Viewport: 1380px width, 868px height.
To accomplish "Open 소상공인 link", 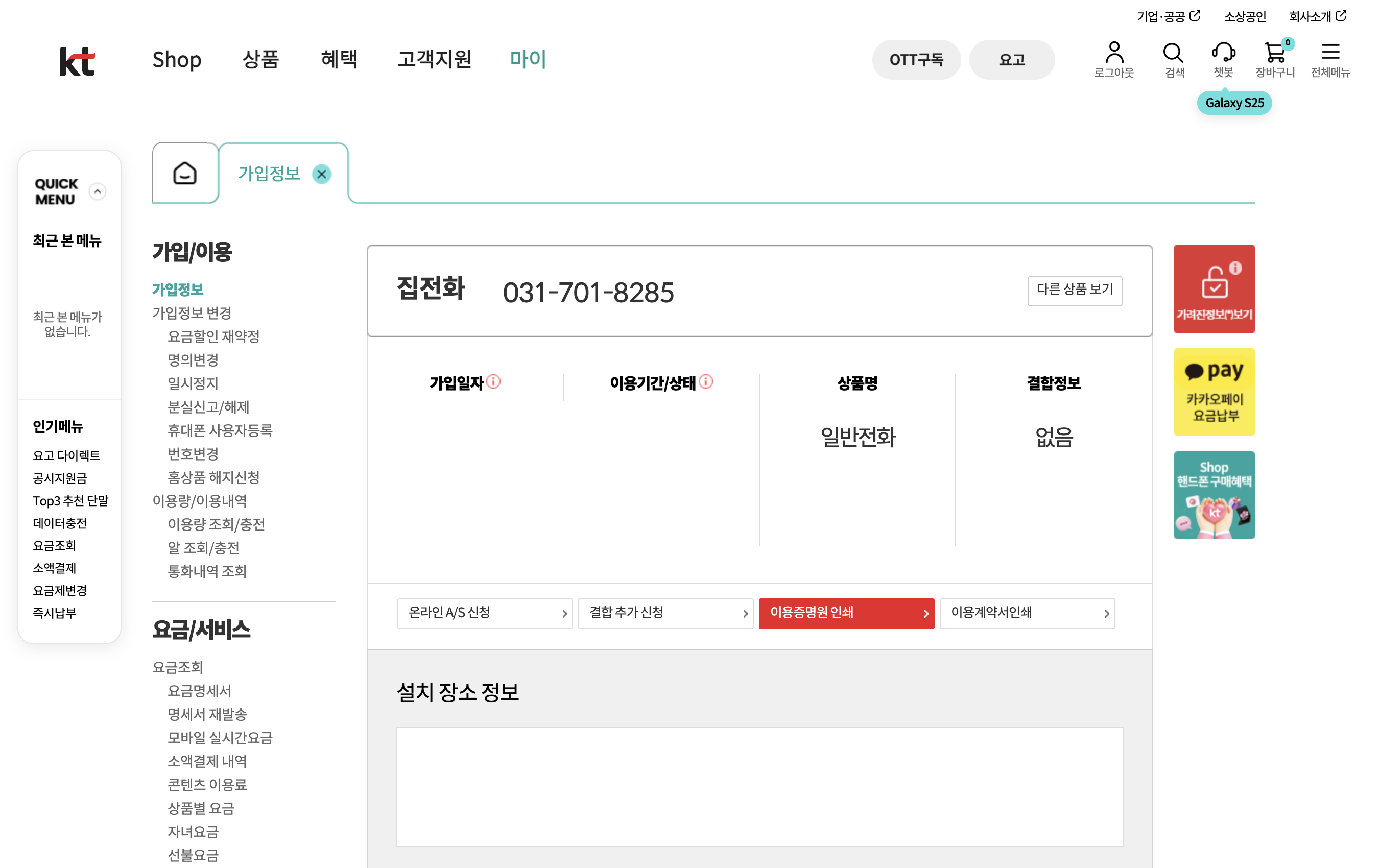I will tap(1245, 17).
